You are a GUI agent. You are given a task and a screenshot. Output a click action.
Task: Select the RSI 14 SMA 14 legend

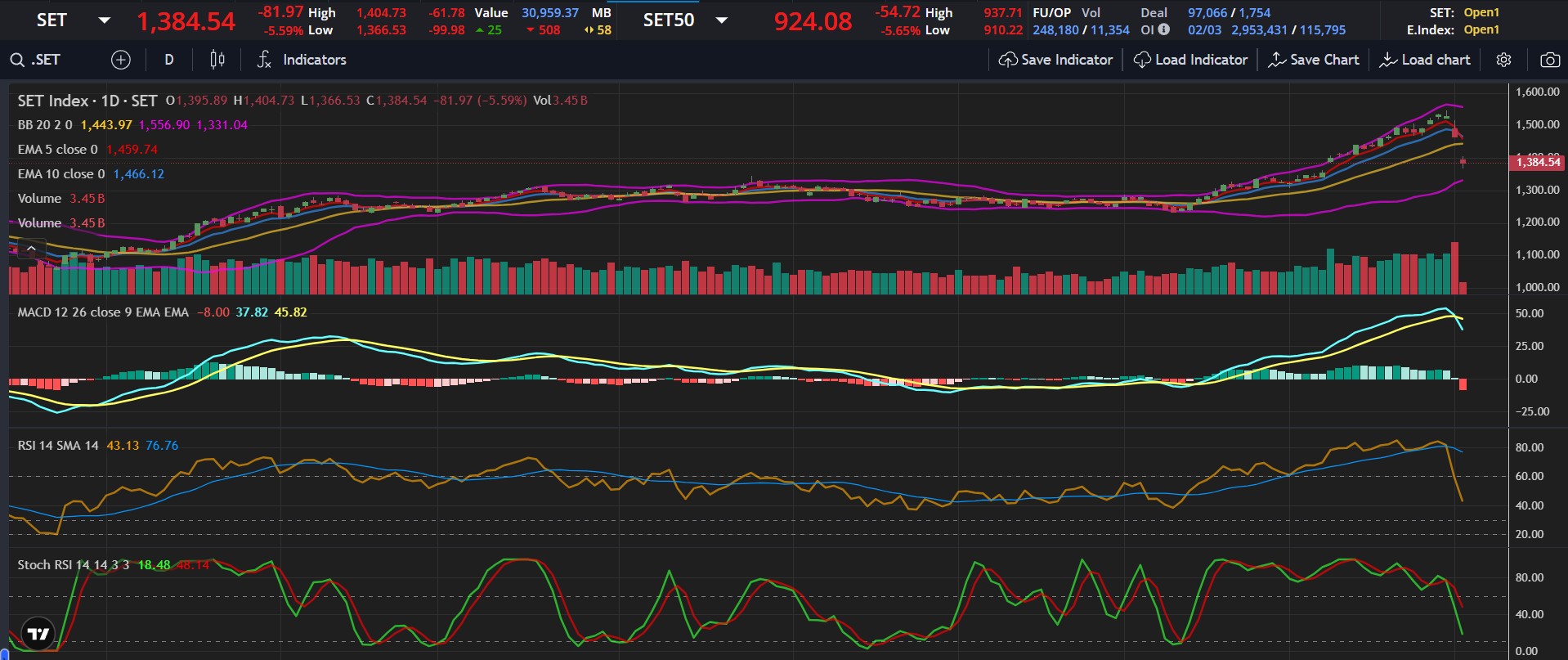click(x=58, y=446)
